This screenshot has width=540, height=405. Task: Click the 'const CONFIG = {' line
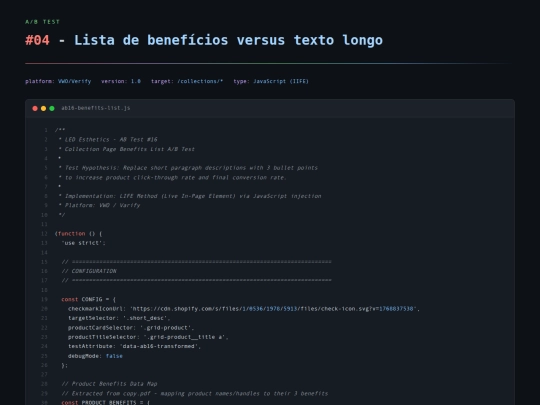point(89,299)
